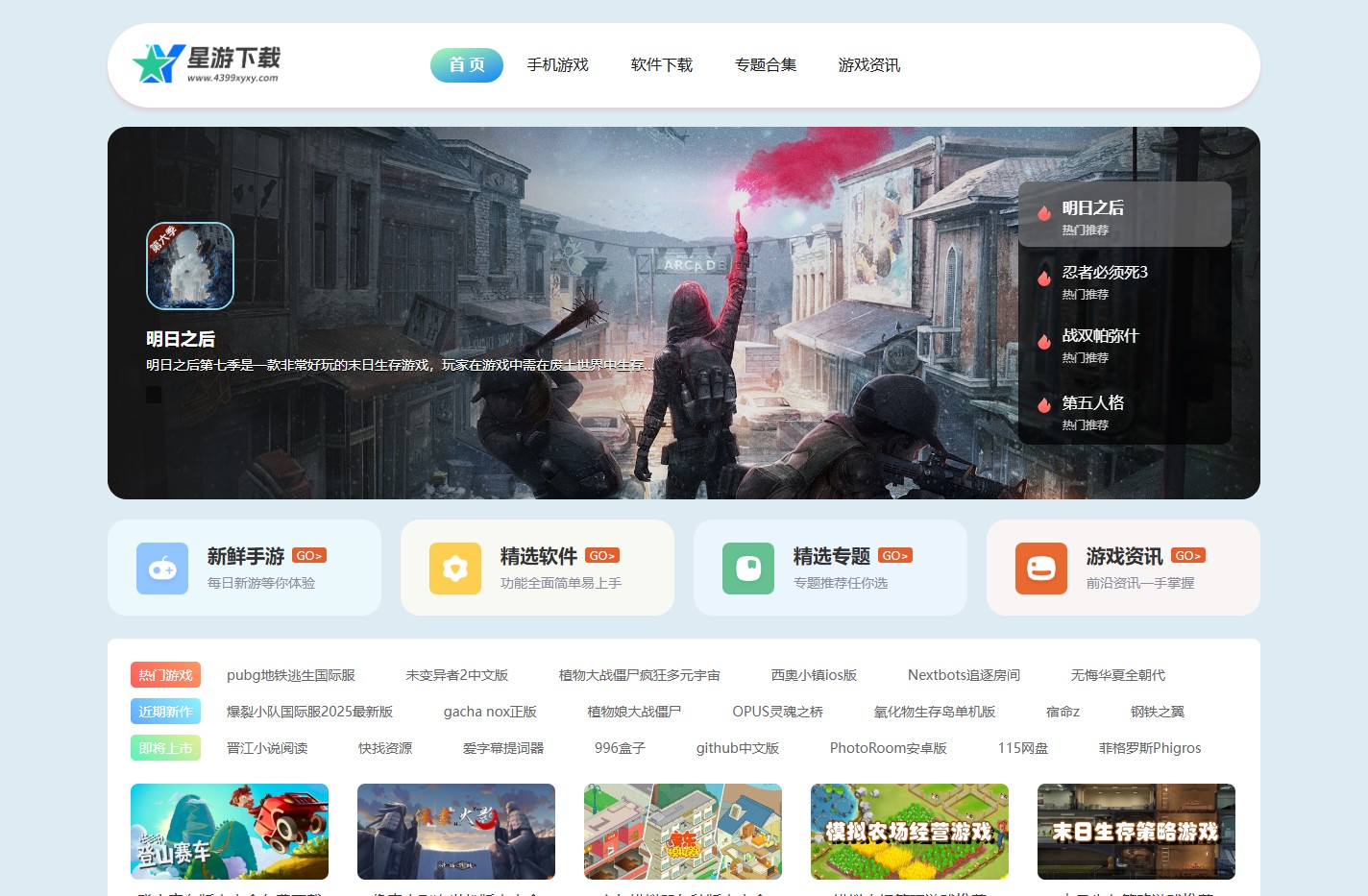Click the GO> badge beside 新鲜手游
Viewport: 1368px width, 896px height.
309,555
